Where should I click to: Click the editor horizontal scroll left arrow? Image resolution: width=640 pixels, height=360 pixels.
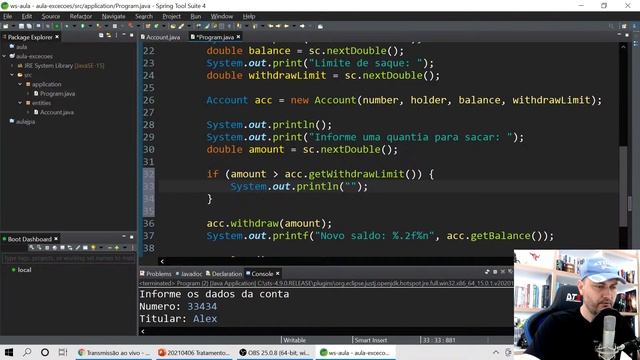162,261
